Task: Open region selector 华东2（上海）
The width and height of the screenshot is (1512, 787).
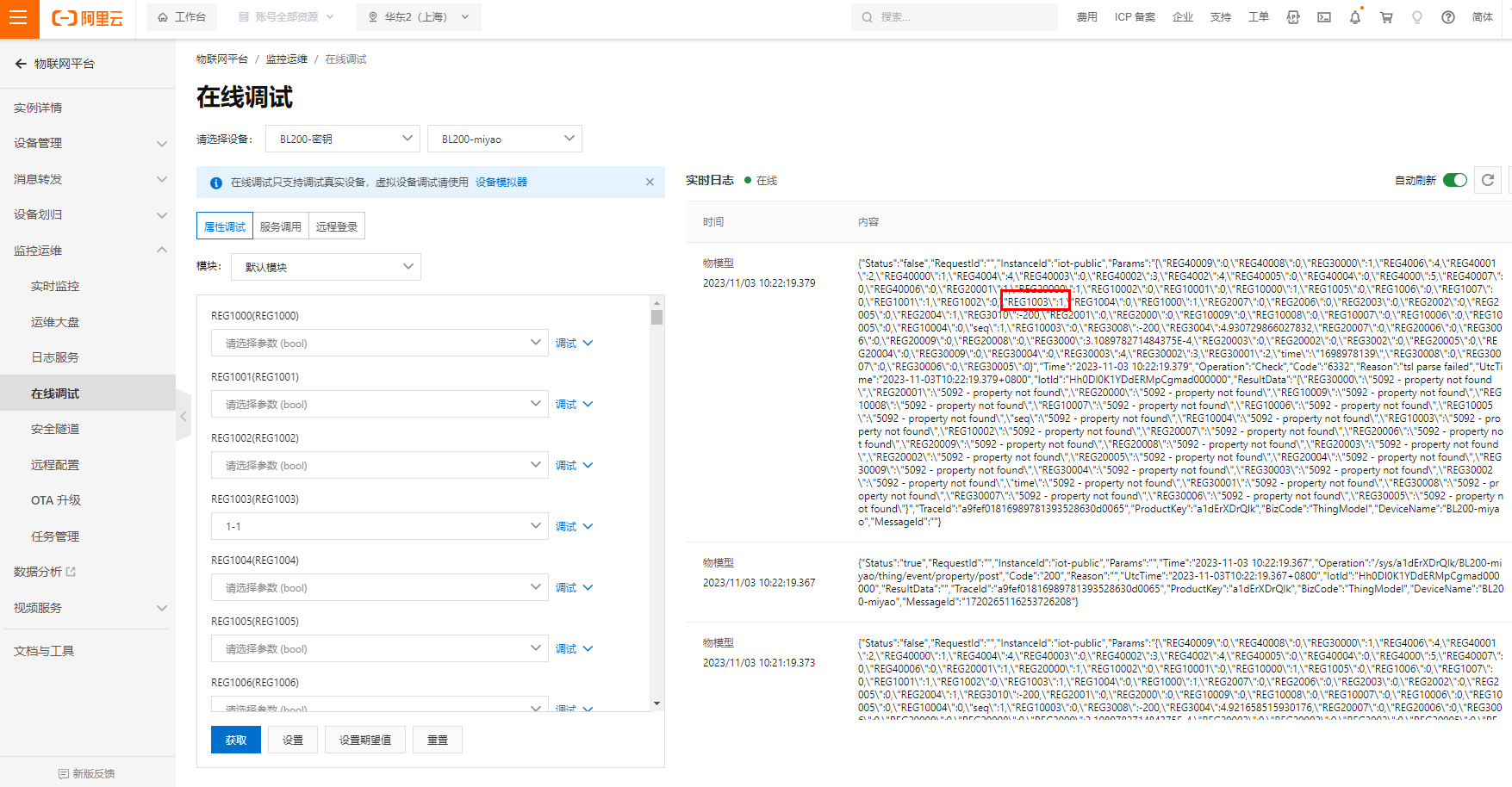Action: [419, 17]
